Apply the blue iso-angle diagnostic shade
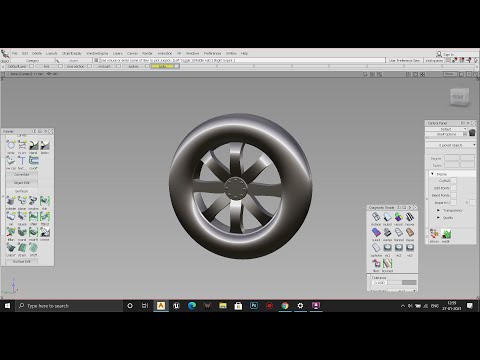The image size is (480, 360). pos(376,232)
